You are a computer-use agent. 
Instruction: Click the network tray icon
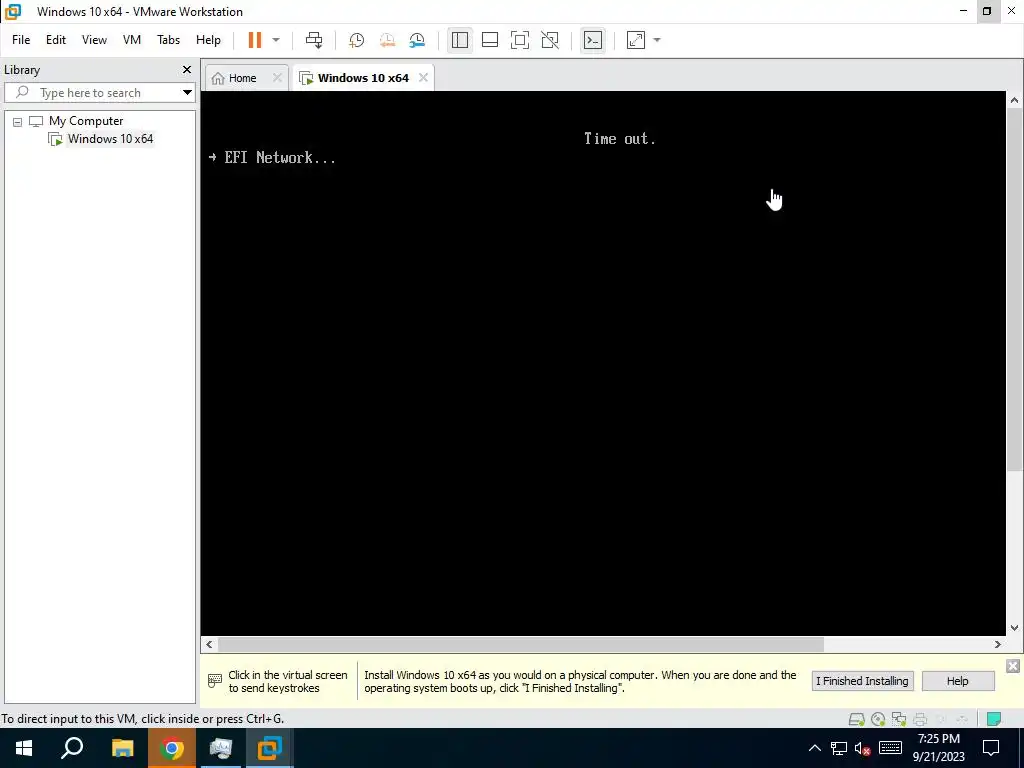point(839,748)
